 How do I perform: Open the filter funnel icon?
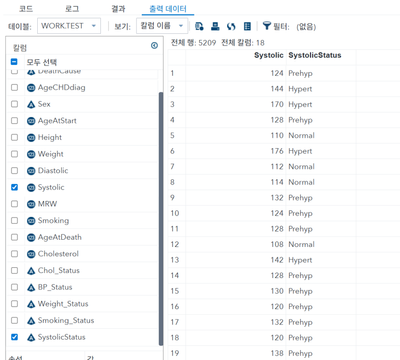click(x=266, y=26)
